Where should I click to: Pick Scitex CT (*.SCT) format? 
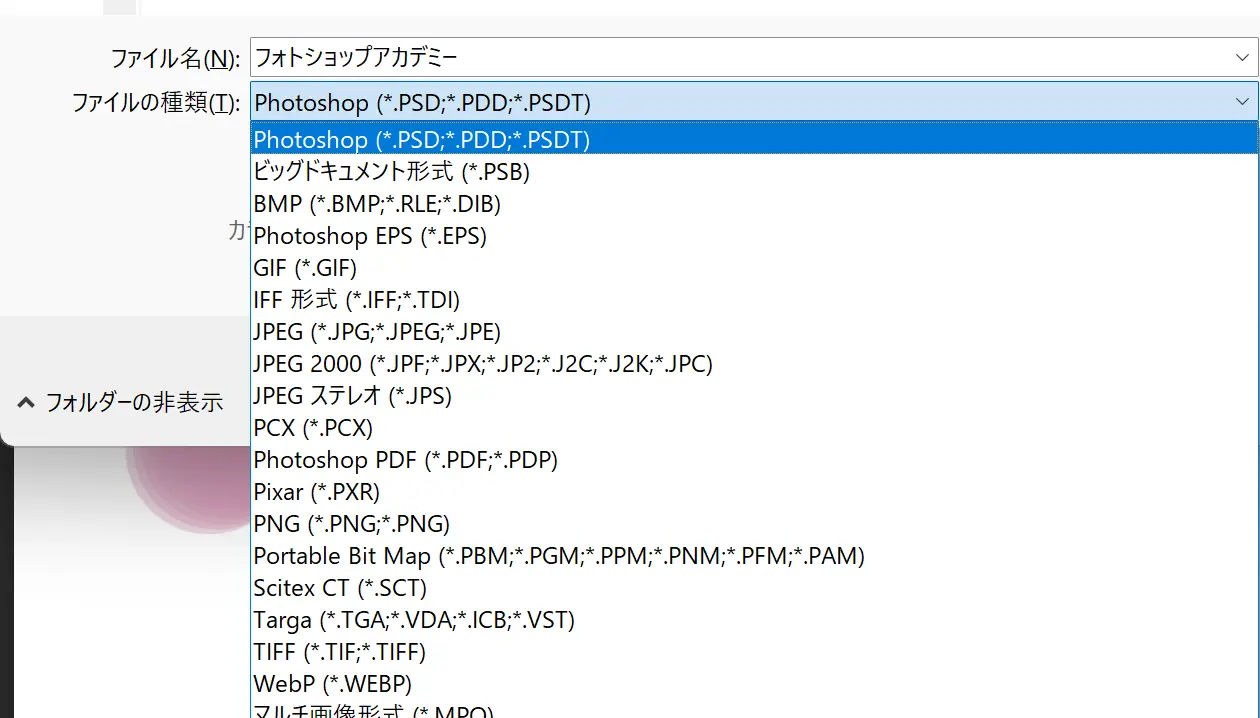point(754,587)
